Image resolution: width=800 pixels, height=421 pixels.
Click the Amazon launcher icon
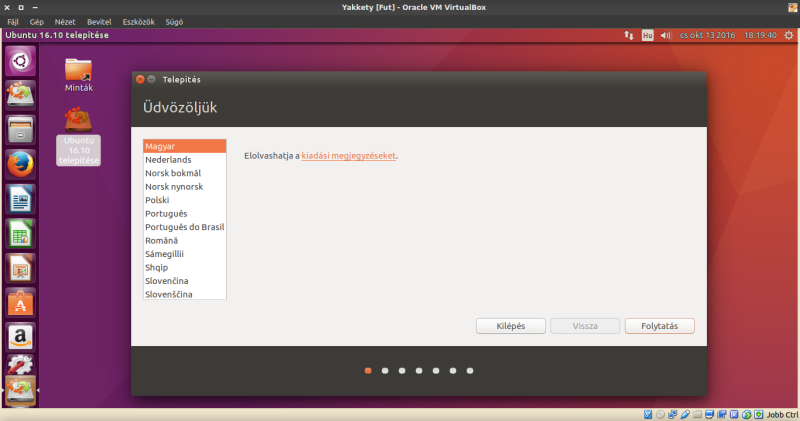[x=21, y=338]
